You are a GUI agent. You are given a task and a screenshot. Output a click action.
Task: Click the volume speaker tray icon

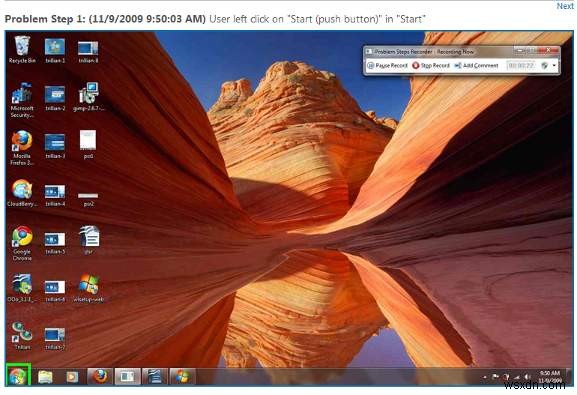(x=527, y=377)
